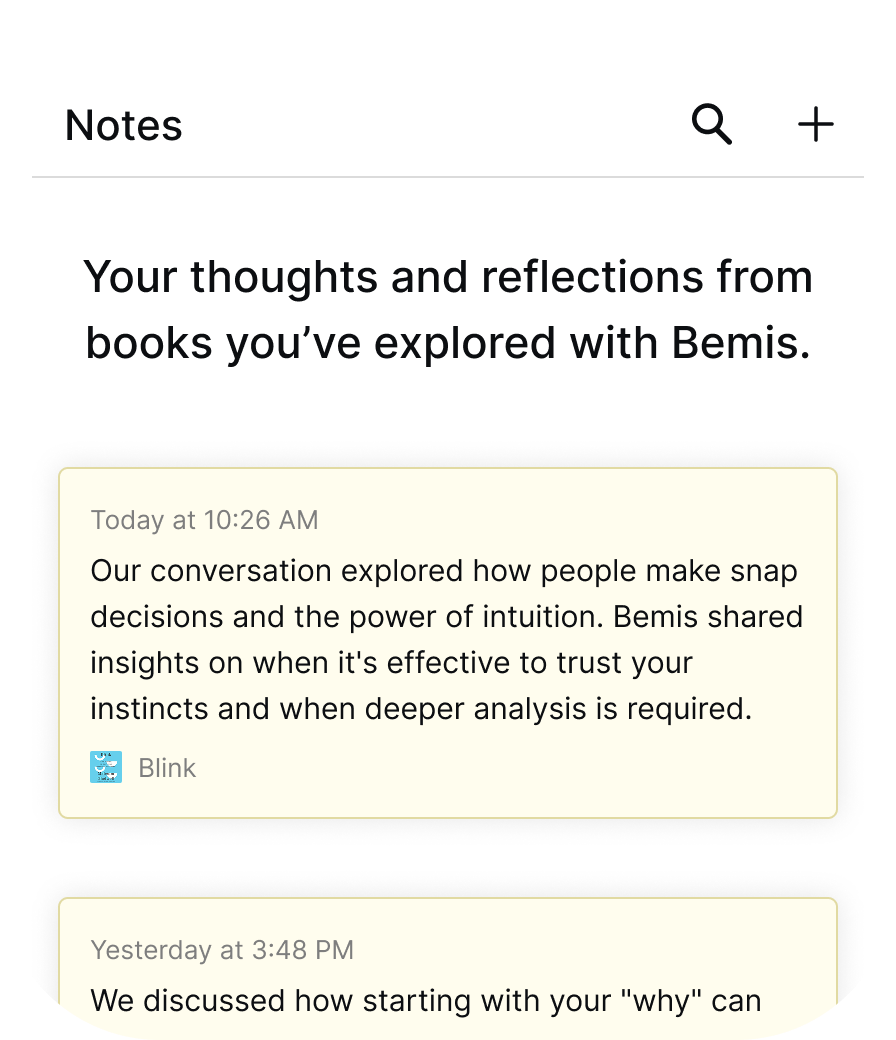Tap the plus icon to add note

(x=815, y=125)
